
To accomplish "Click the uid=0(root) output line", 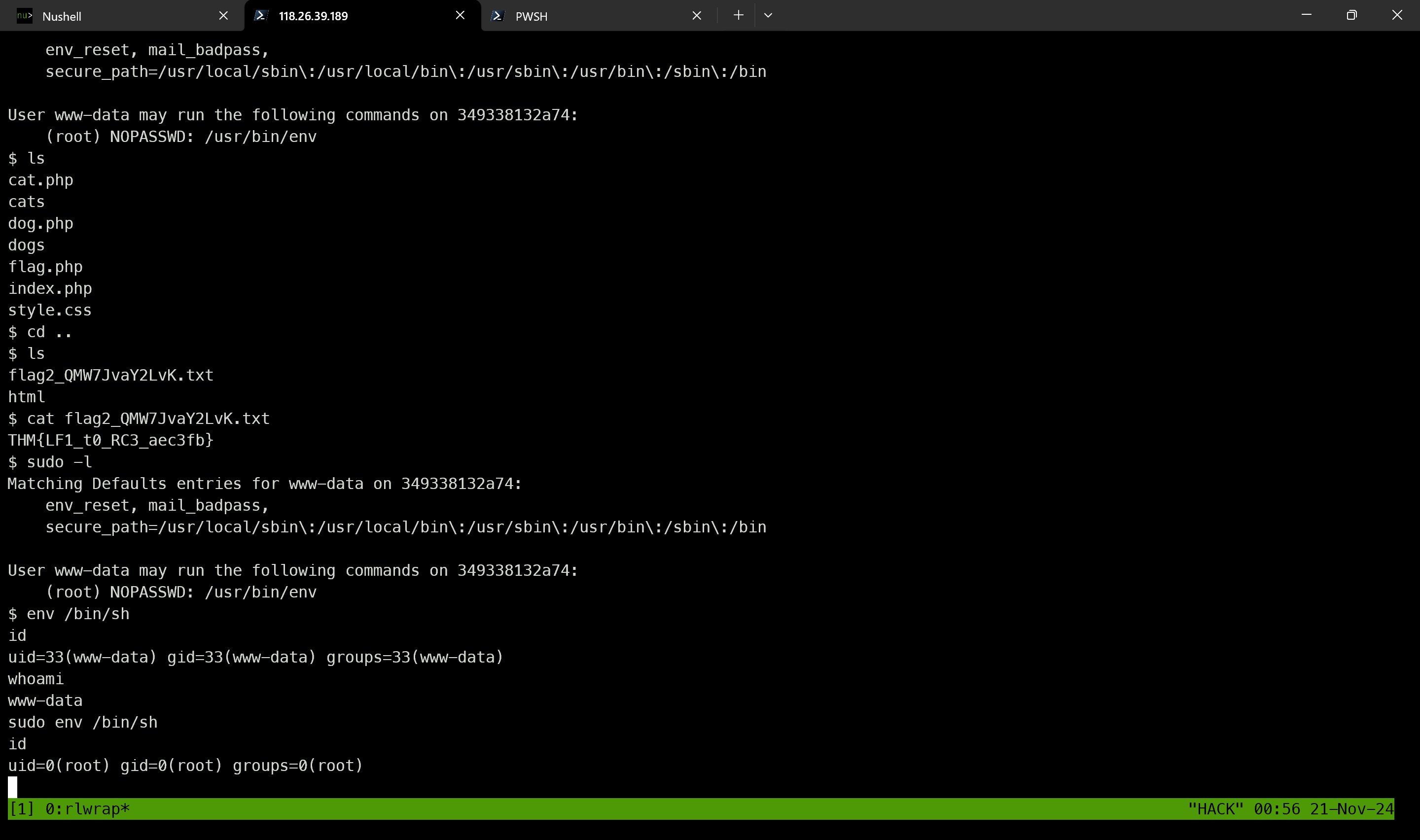I will [185, 766].
